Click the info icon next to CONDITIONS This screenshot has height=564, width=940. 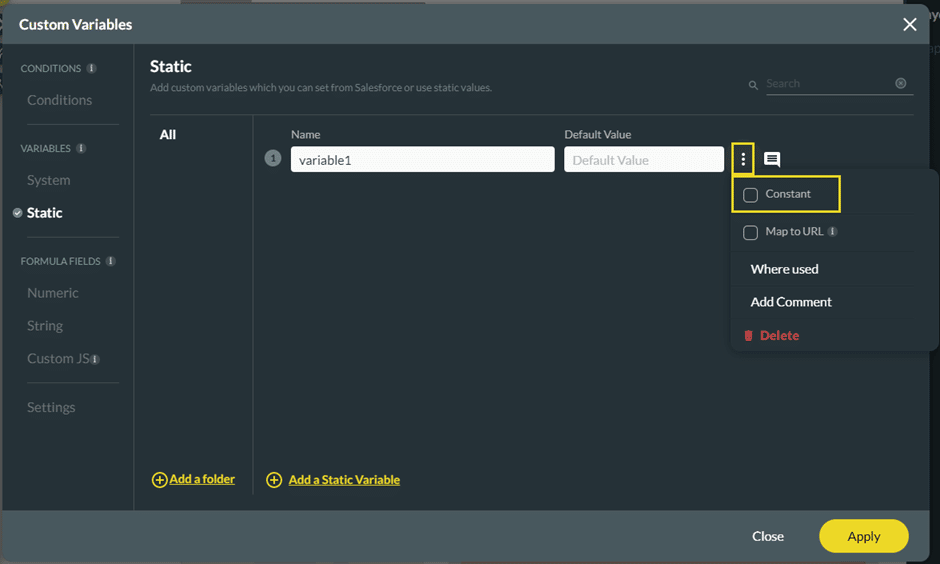pos(92,69)
